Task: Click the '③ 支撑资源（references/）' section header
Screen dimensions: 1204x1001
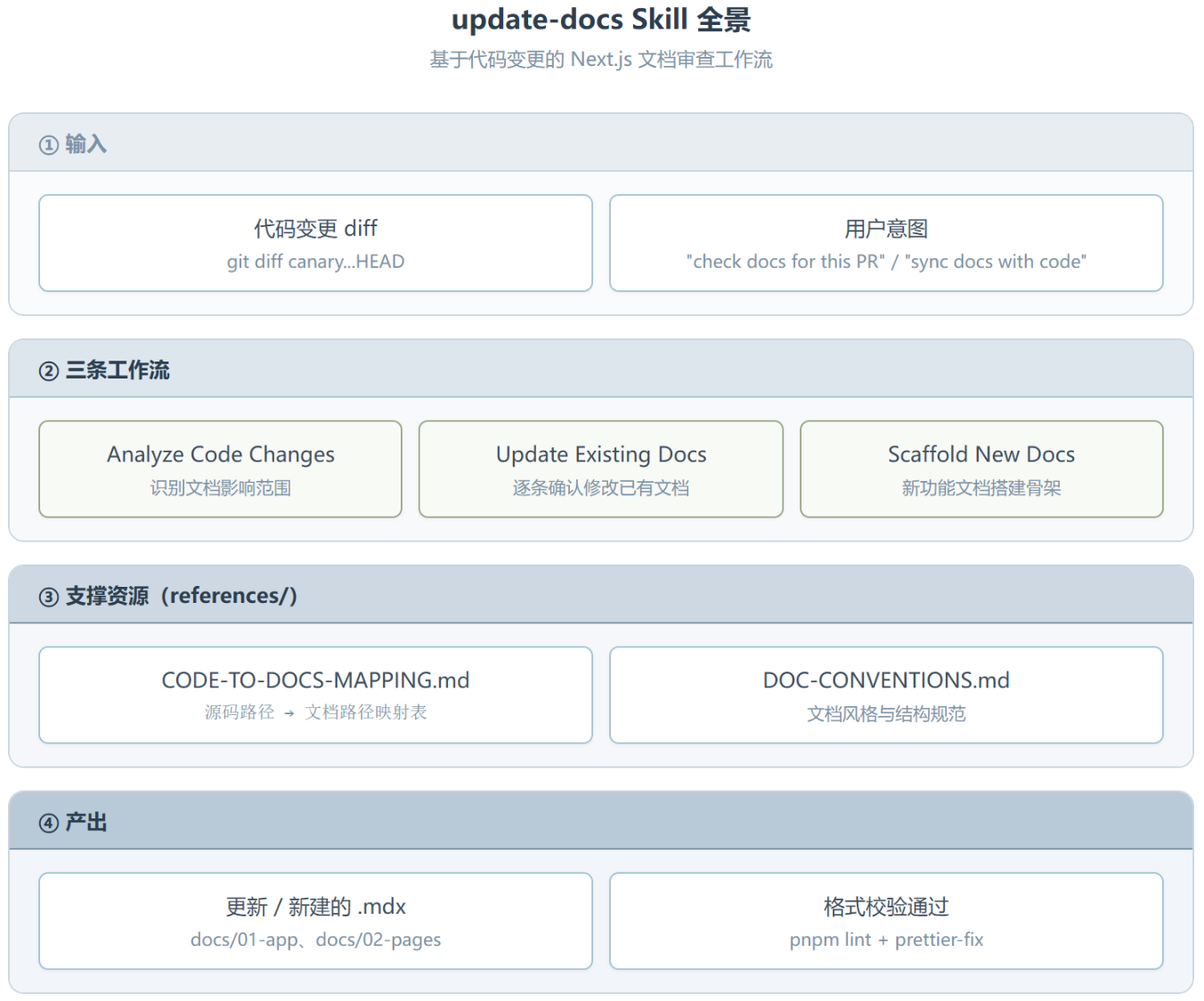Action: coord(601,595)
